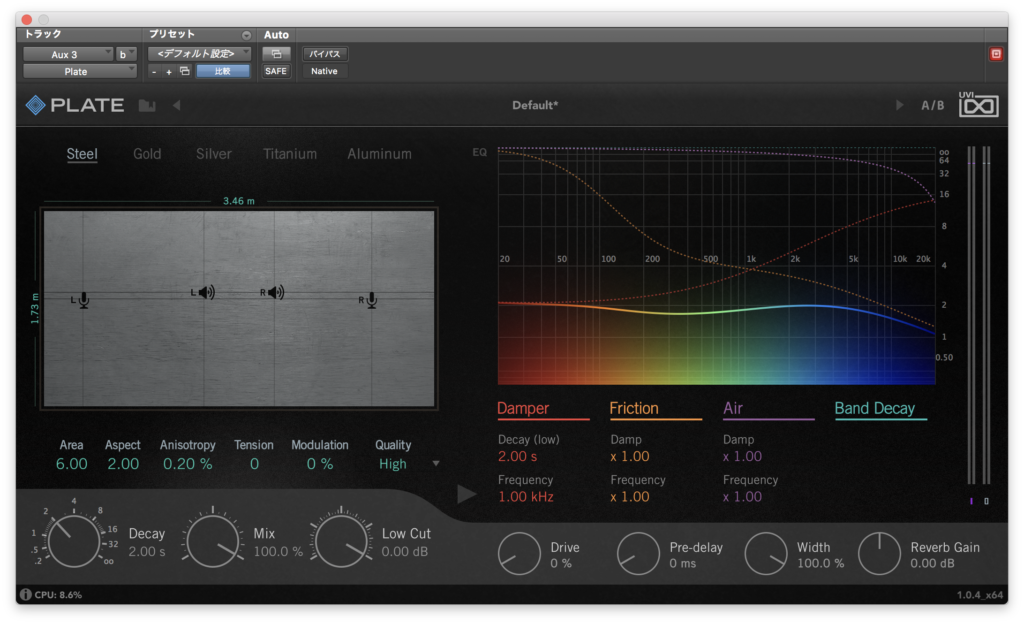Toggle the SAFE automation button

pos(276,71)
